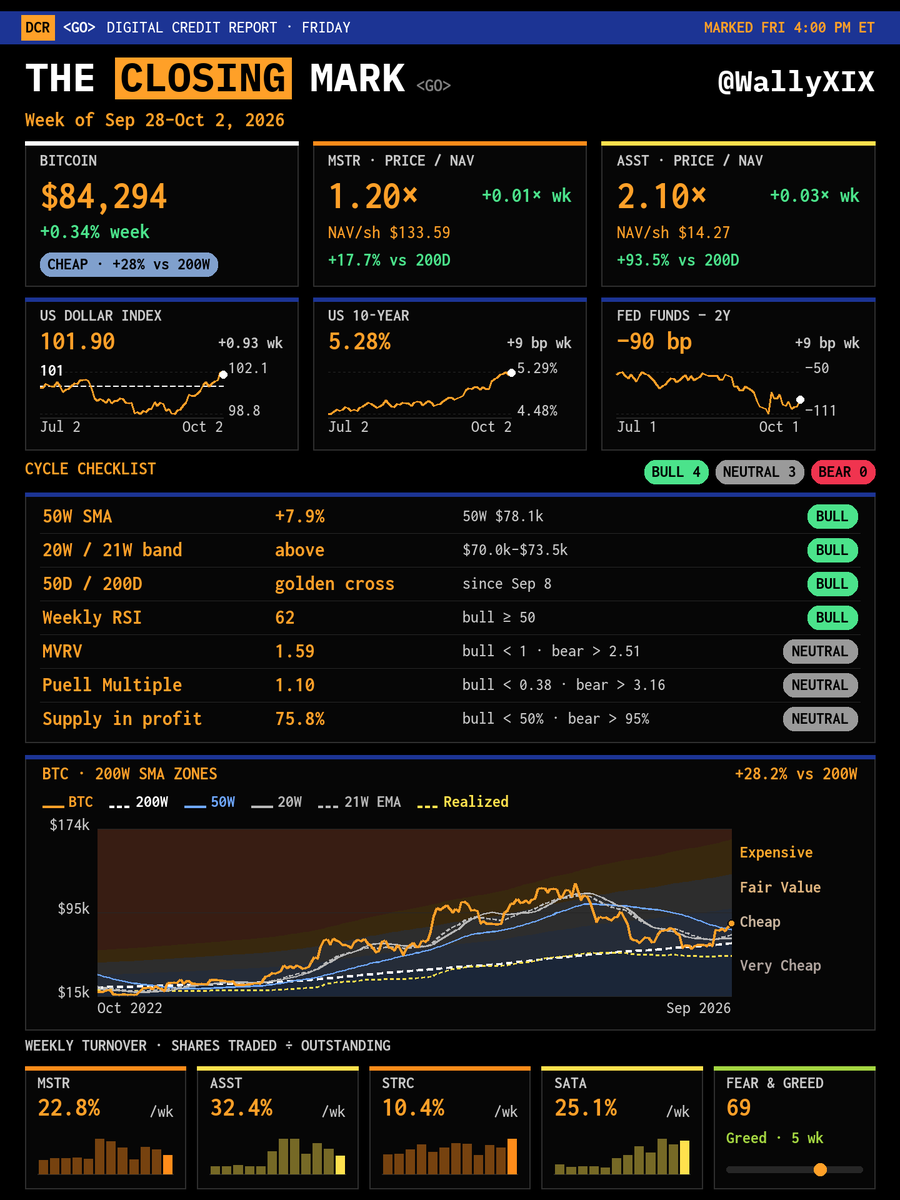This screenshot has width=900, height=1200.
Task: Click the BULL tag on 50D / 200D row
Action: pos(832,584)
